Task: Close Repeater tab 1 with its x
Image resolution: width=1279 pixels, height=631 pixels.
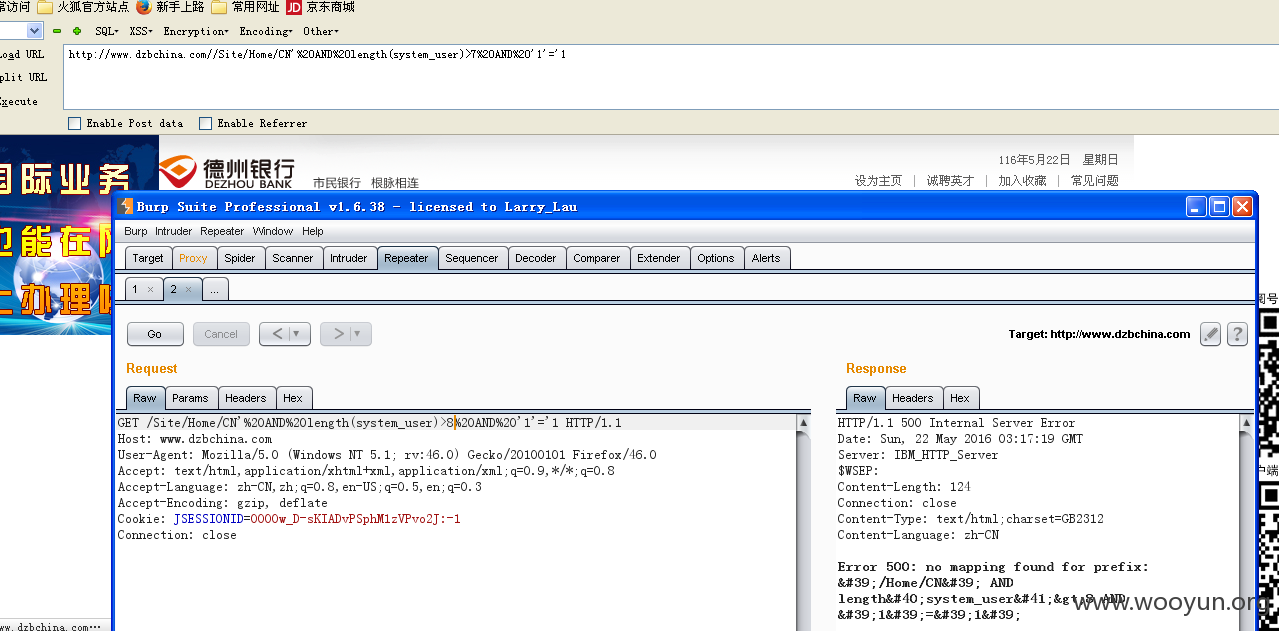Action: (150, 289)
